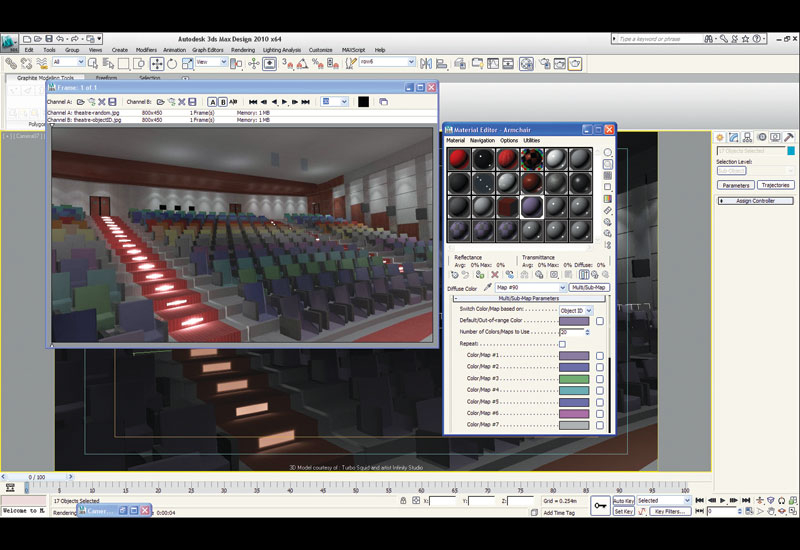Open Key Filters dialog
Viewport: 800px width, 550px height.
[x=670, y=511]
